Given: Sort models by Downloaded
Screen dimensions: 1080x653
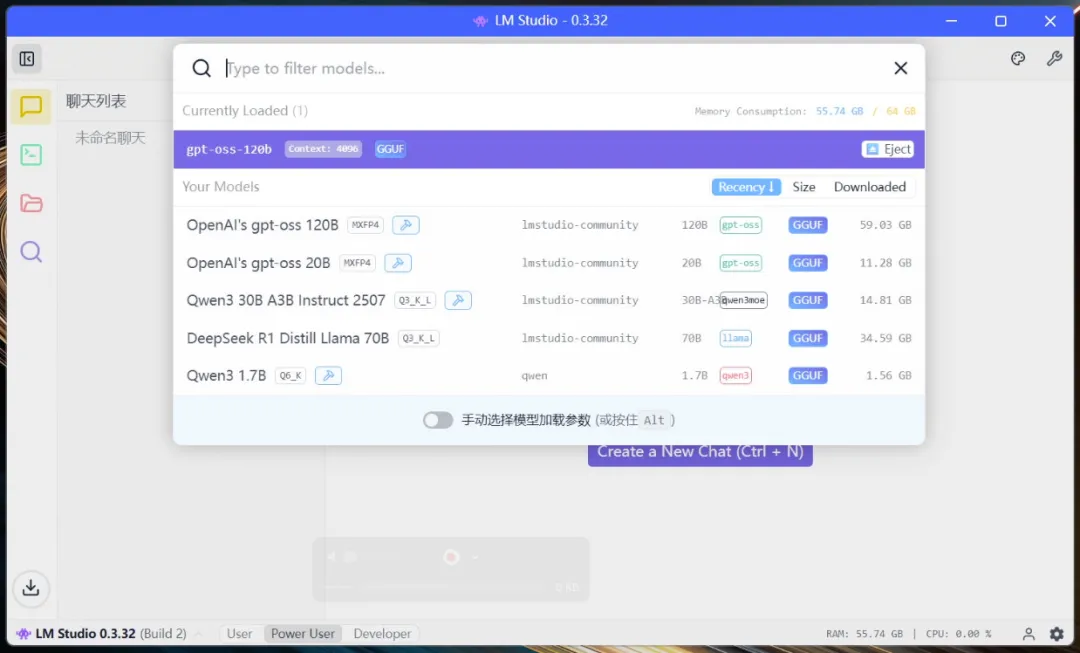Looking at the screenshot, I should pyautogui.click(x=869, y=187).
